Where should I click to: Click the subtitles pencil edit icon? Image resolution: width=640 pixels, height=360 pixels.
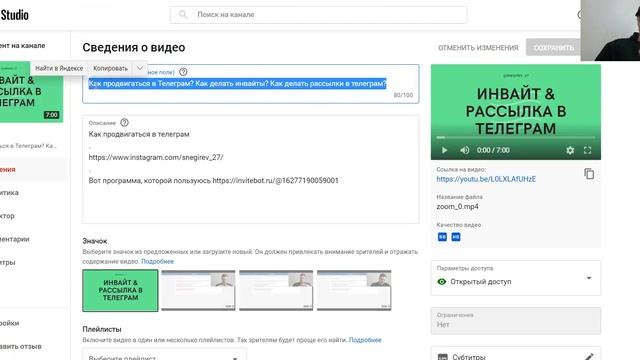588,357
